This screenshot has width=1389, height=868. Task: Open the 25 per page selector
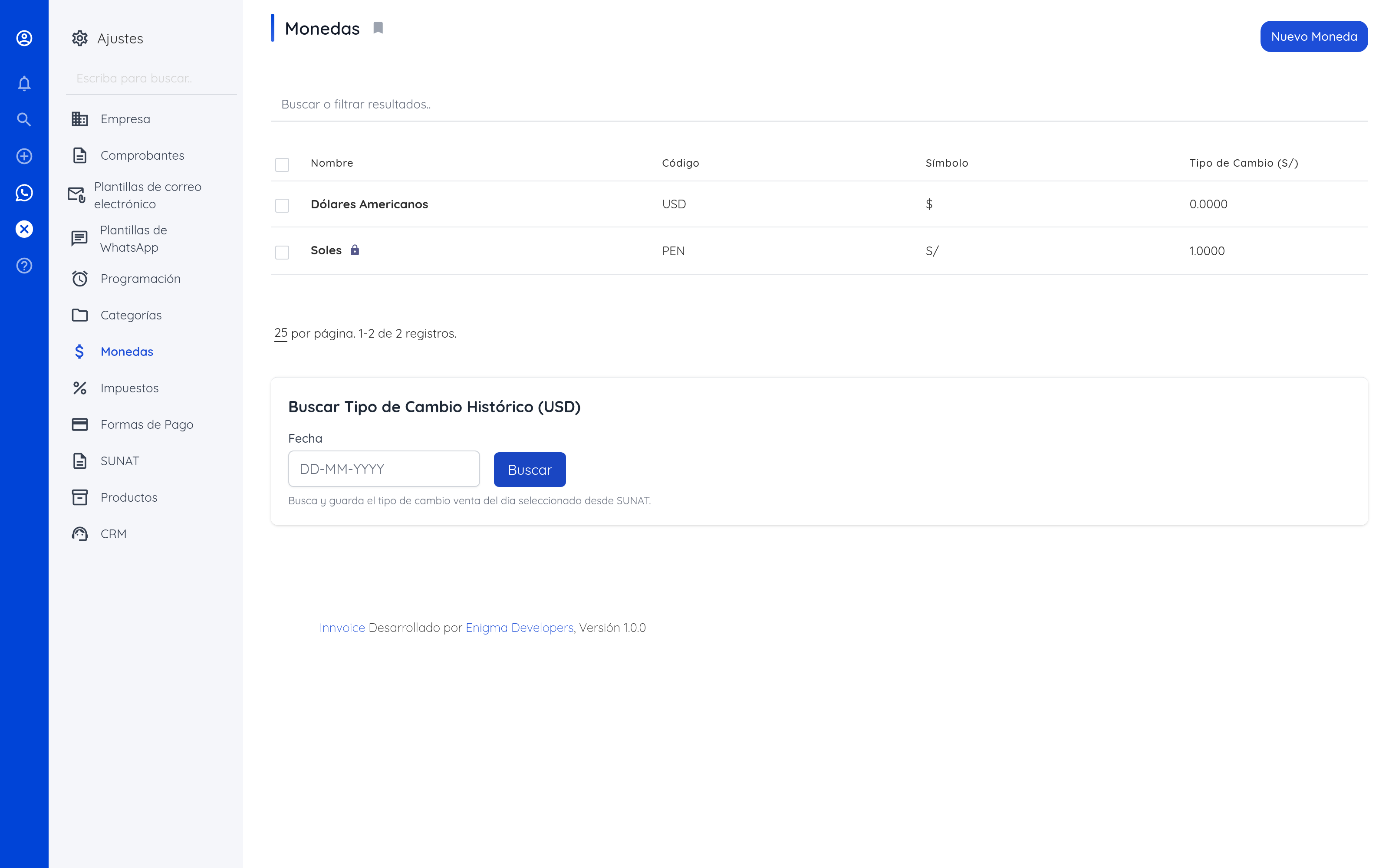tap(281, 334)
